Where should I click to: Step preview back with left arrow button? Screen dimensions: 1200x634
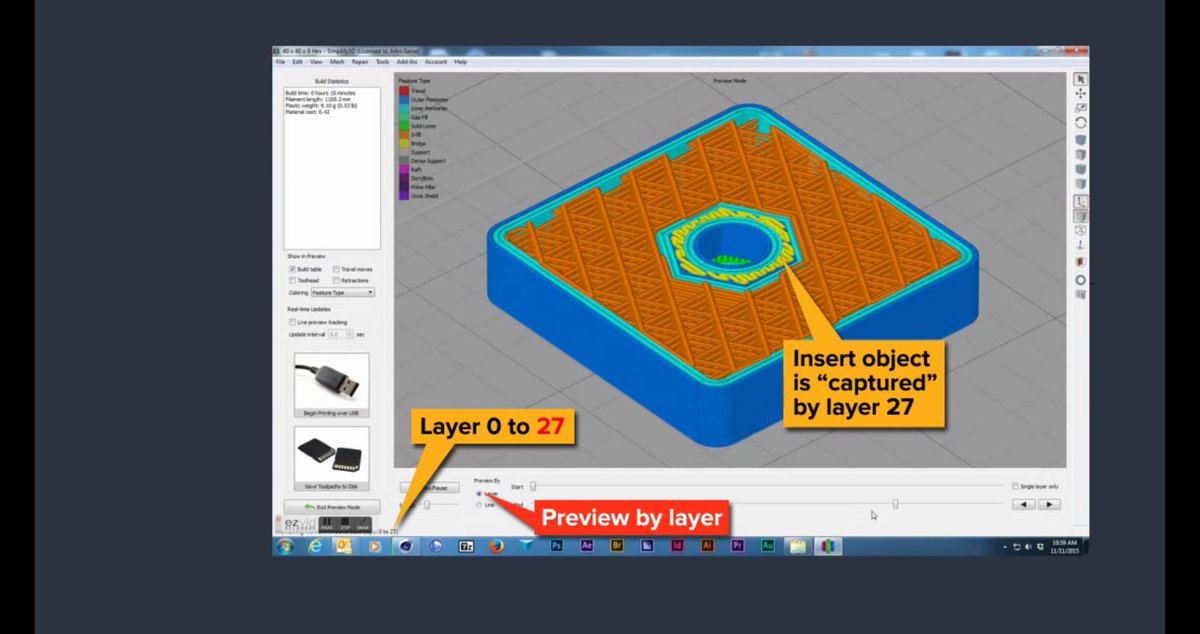click(x=1023, y=504)
